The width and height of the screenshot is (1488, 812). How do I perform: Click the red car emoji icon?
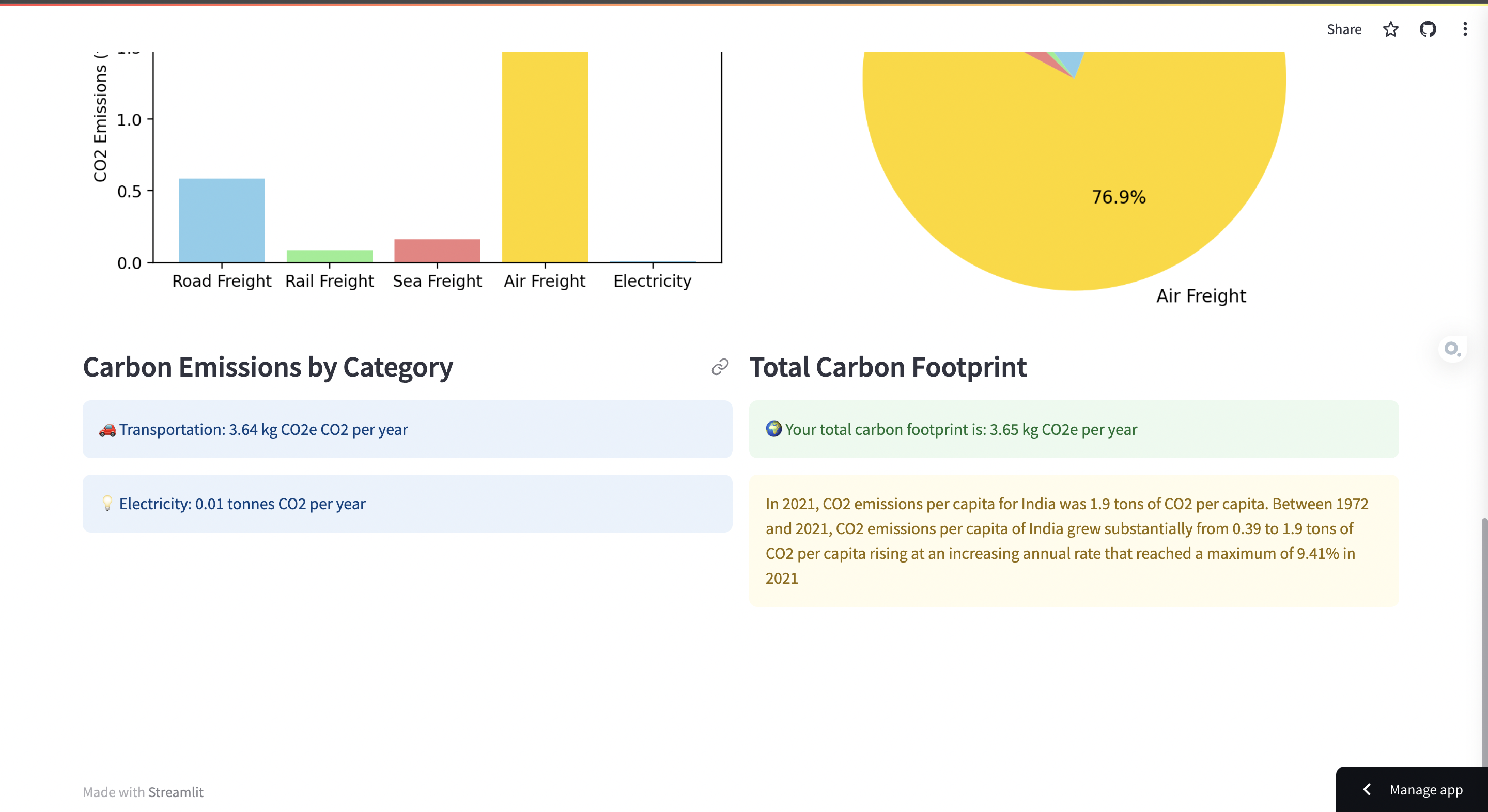click(107, 430)
